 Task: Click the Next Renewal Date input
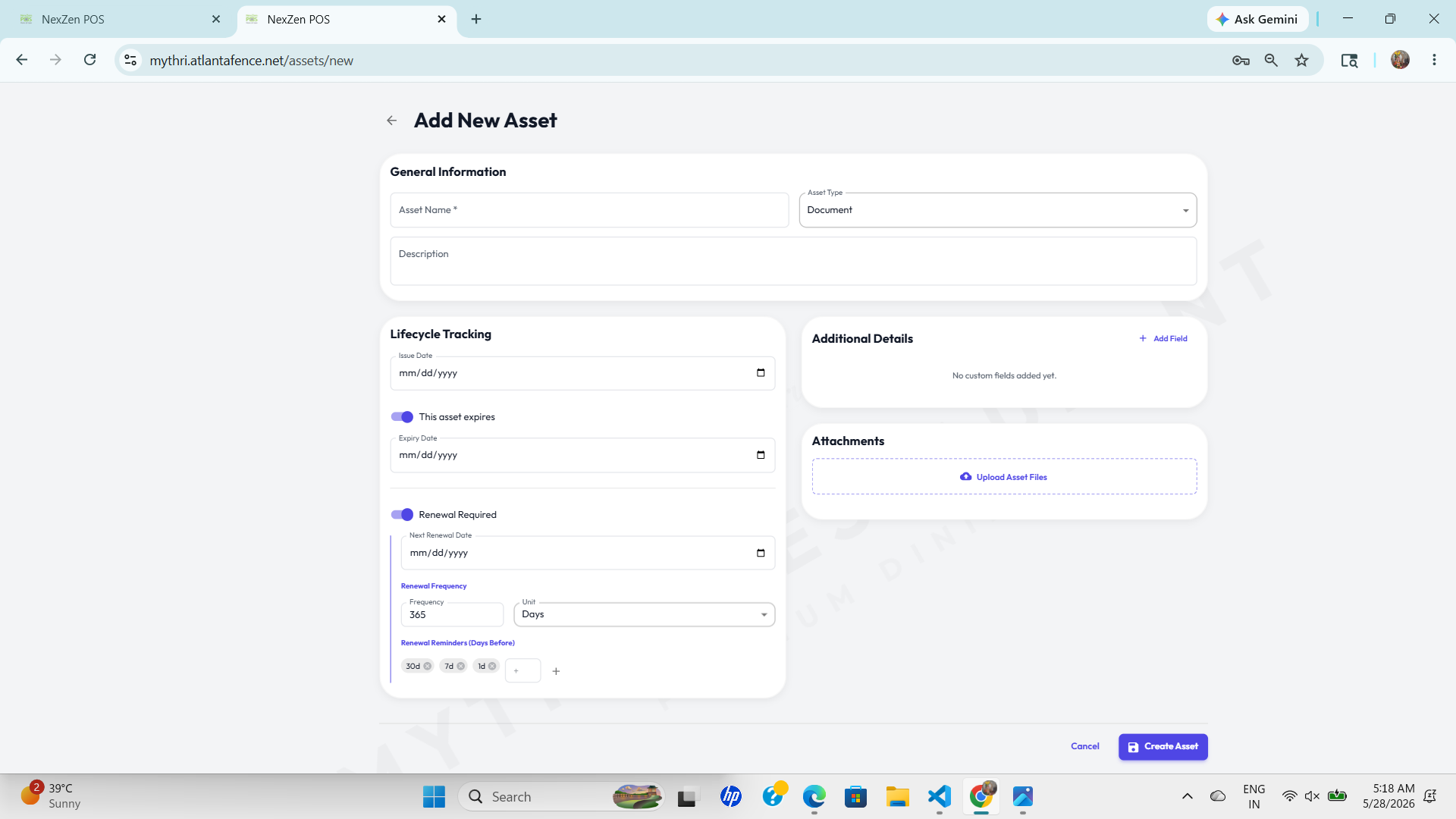tap(588, 553)
